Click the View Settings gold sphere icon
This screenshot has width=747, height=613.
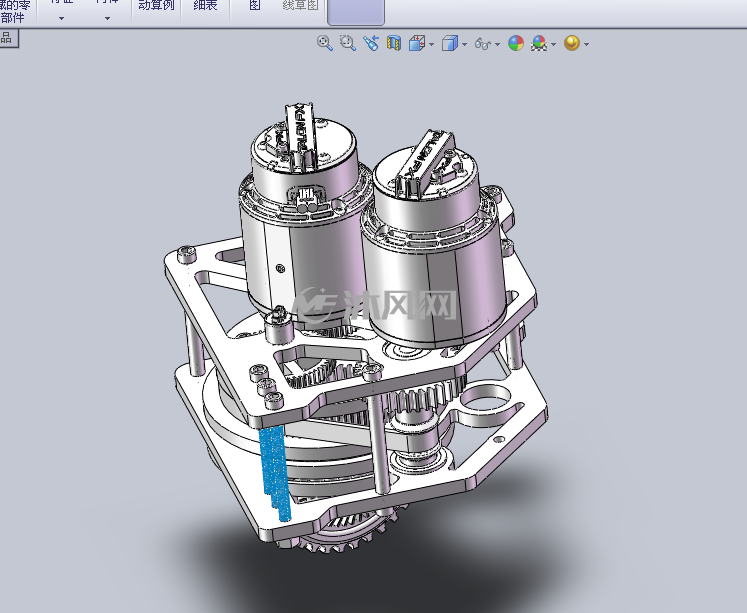tap(572, 43)
